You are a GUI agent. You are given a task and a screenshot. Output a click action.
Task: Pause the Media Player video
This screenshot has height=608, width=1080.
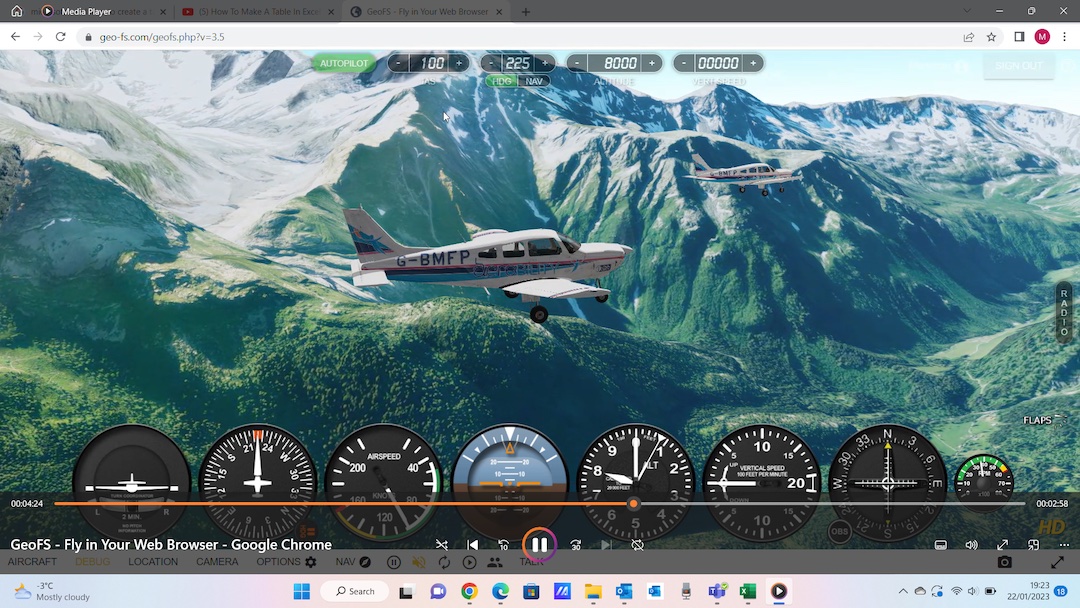coord(539,545)
